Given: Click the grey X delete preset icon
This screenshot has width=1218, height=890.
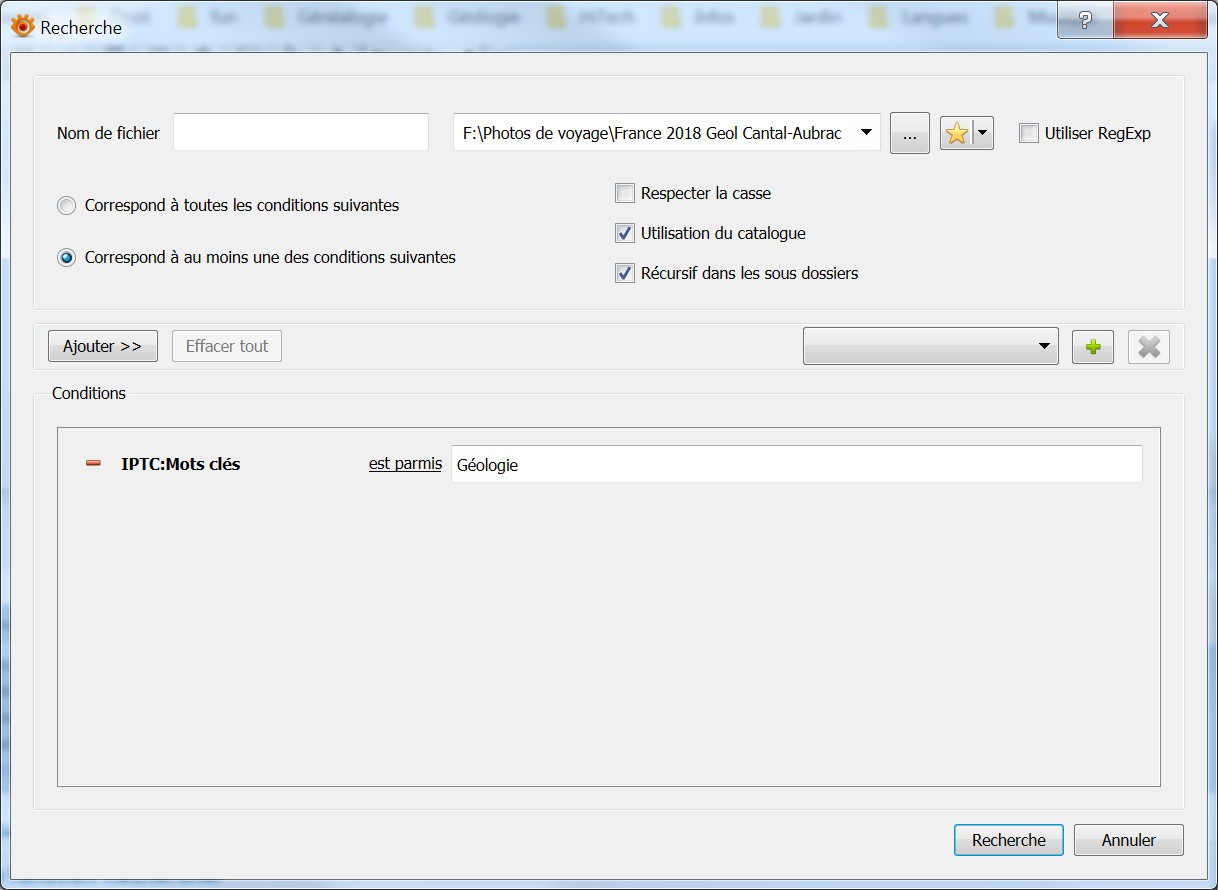Looking at the screenshot, I should 1149,347.
